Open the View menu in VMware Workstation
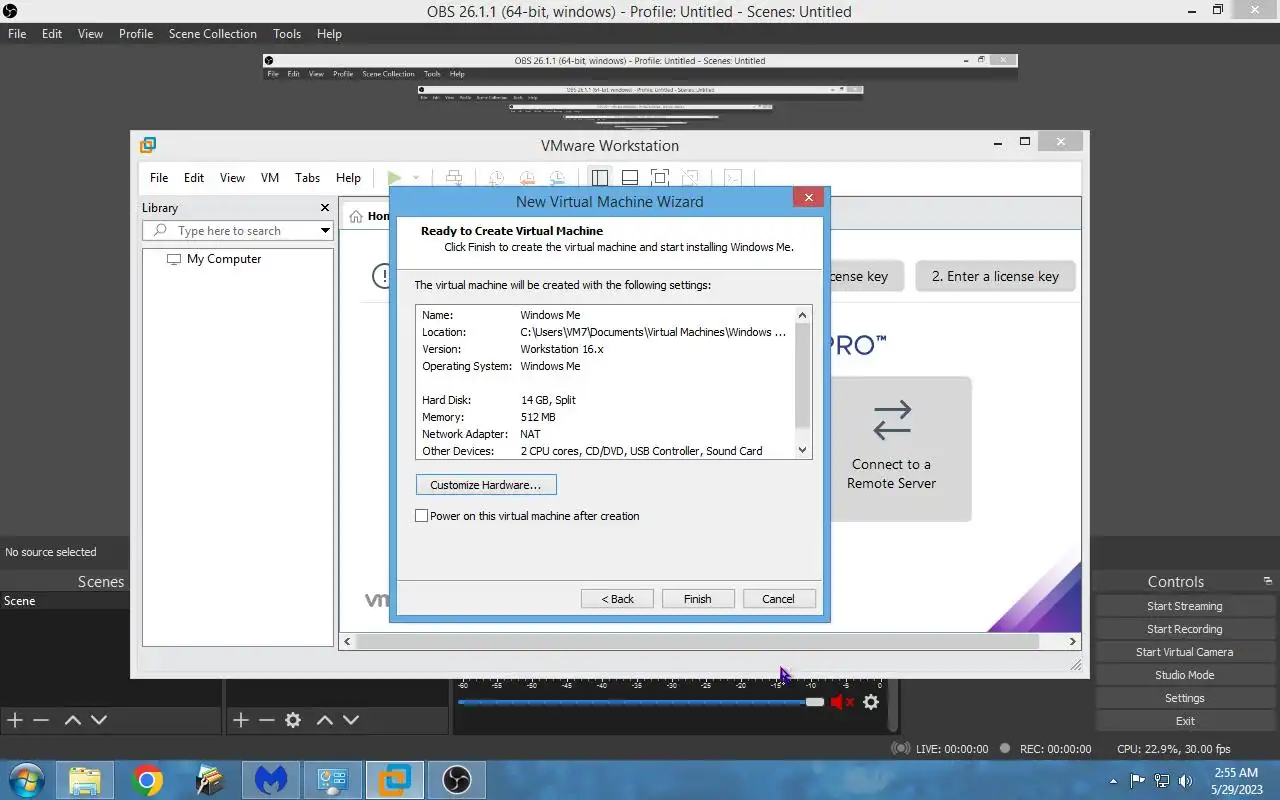The height and width of the screenshot is (800, 1280). [x=232, y=178]
